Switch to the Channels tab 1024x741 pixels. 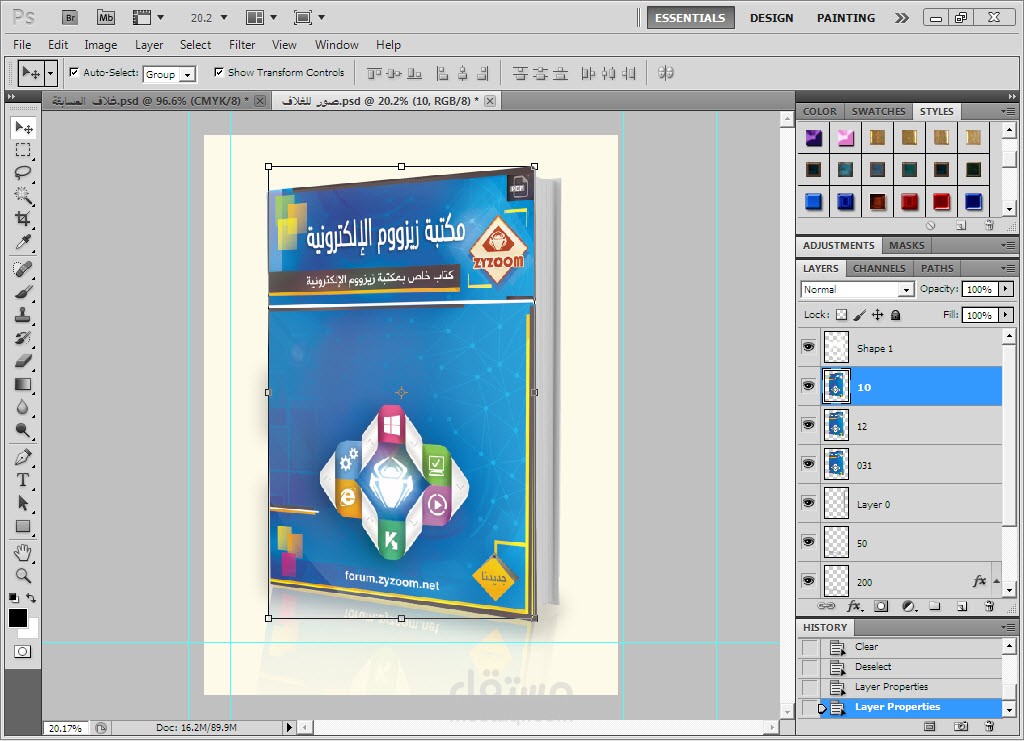pos(879,268)
